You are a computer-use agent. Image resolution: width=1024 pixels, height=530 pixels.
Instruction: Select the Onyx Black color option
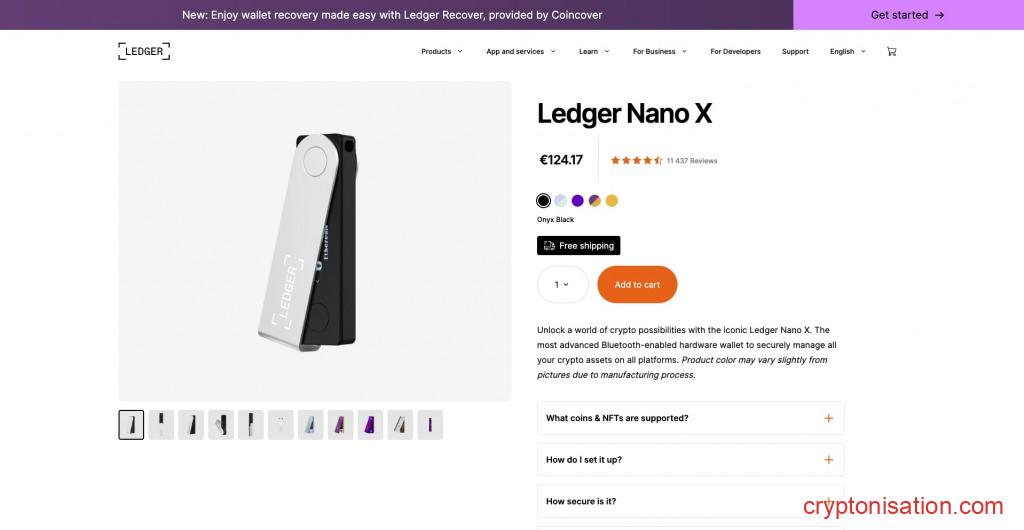point(543,200)
